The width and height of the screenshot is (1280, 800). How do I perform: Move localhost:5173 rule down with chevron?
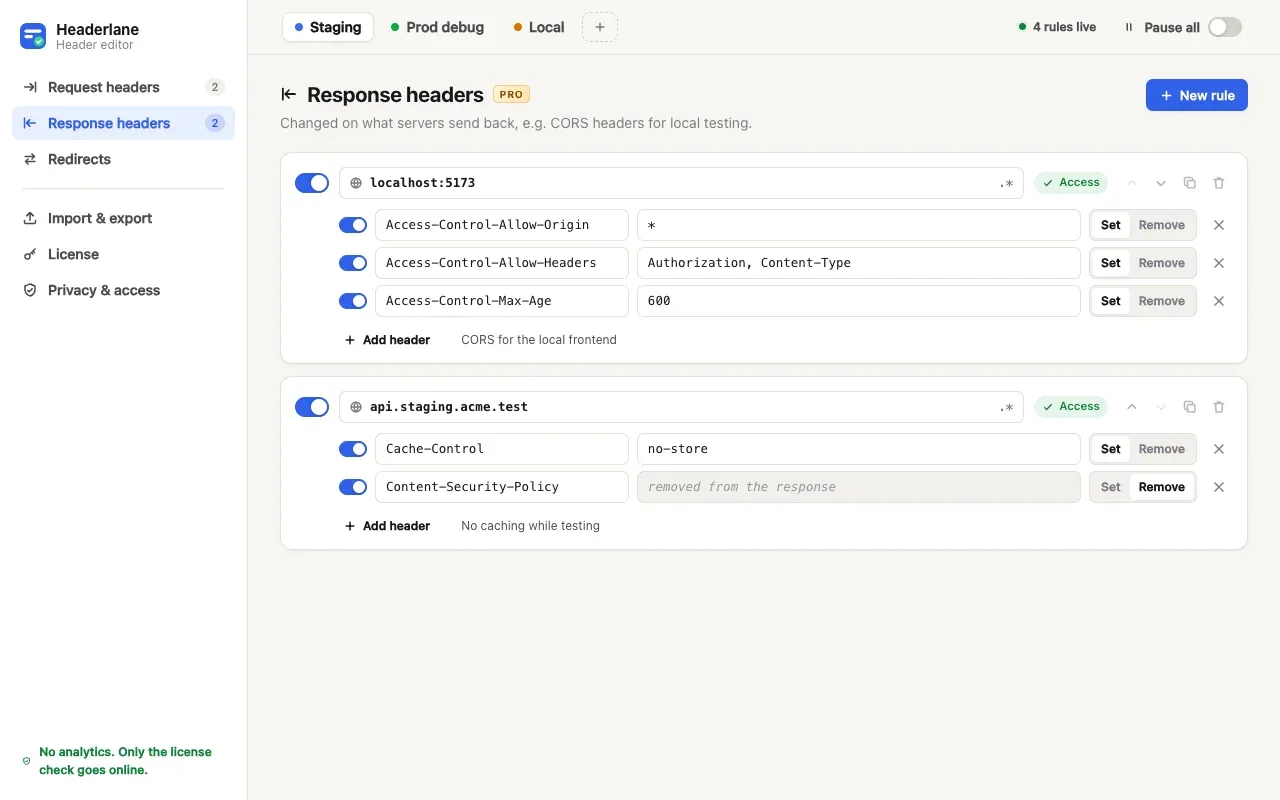click(x=1161, y=183)
